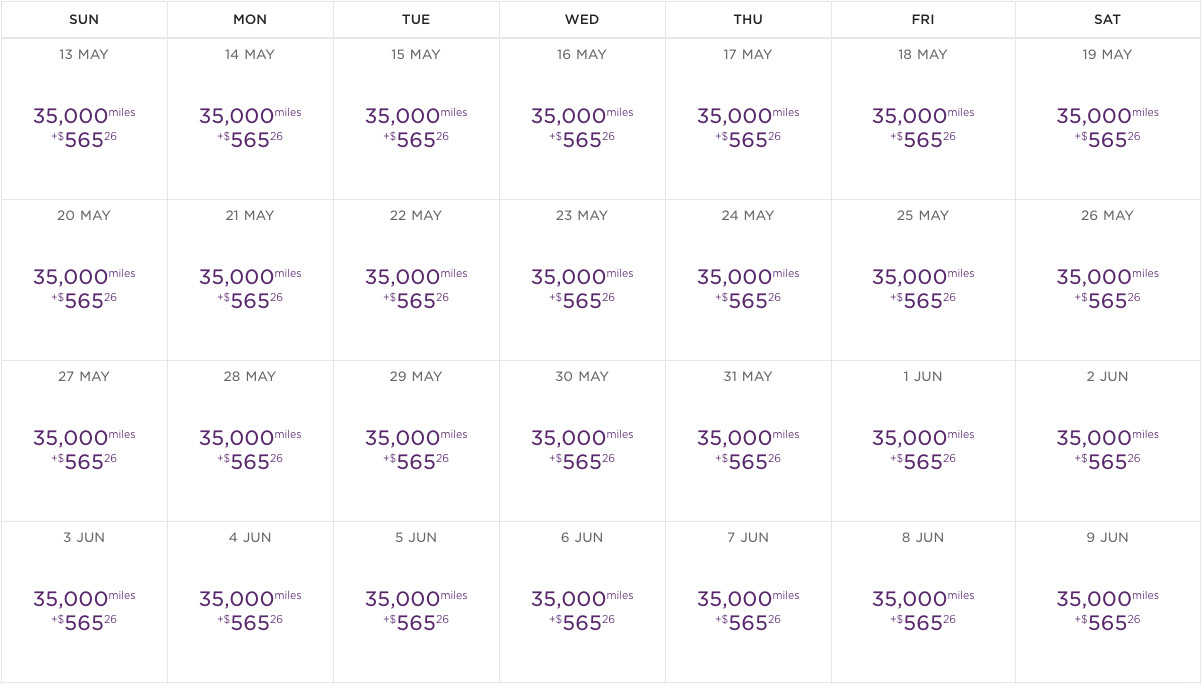Select the 1 Jun fare cell

[923, 449]
